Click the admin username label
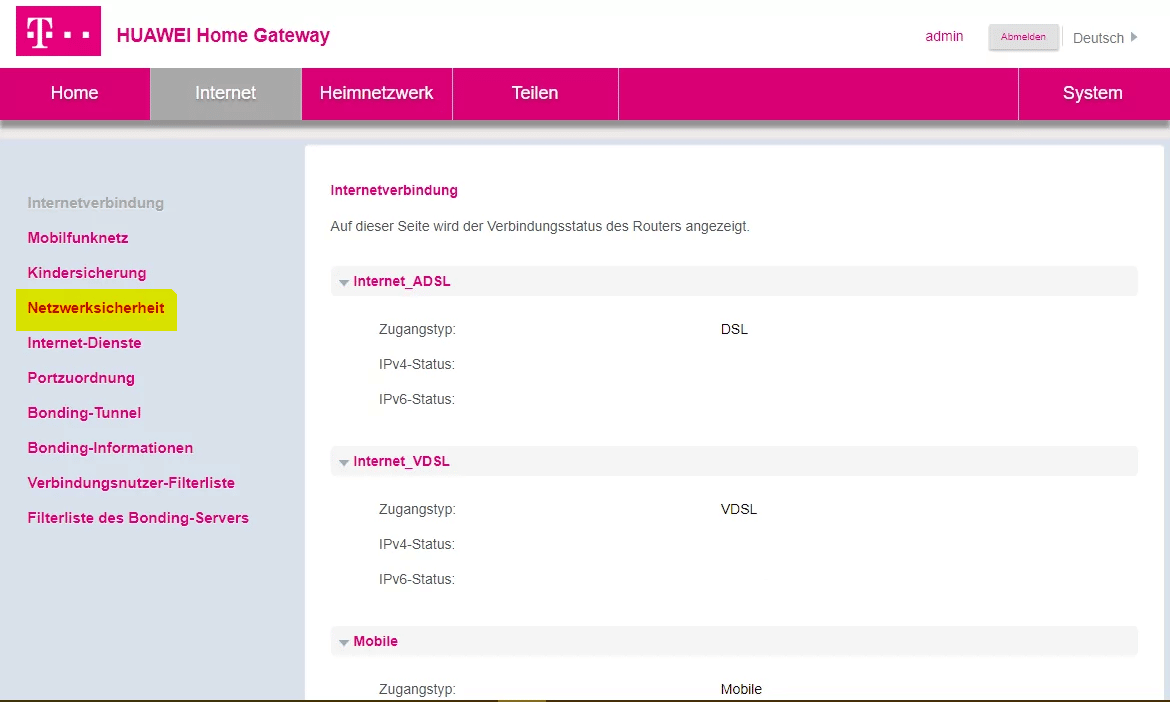The image size is (1170, 702). click(x=944, y=37)
